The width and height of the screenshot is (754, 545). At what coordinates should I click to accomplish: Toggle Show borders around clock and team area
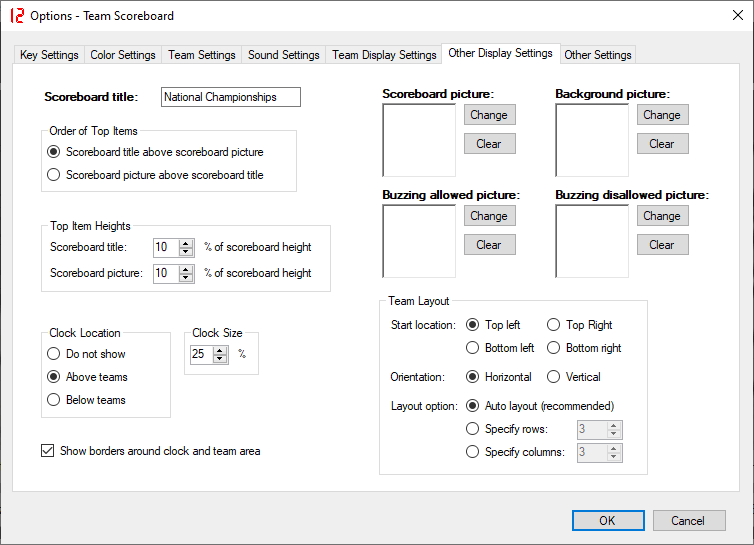[x=47, y=451]
